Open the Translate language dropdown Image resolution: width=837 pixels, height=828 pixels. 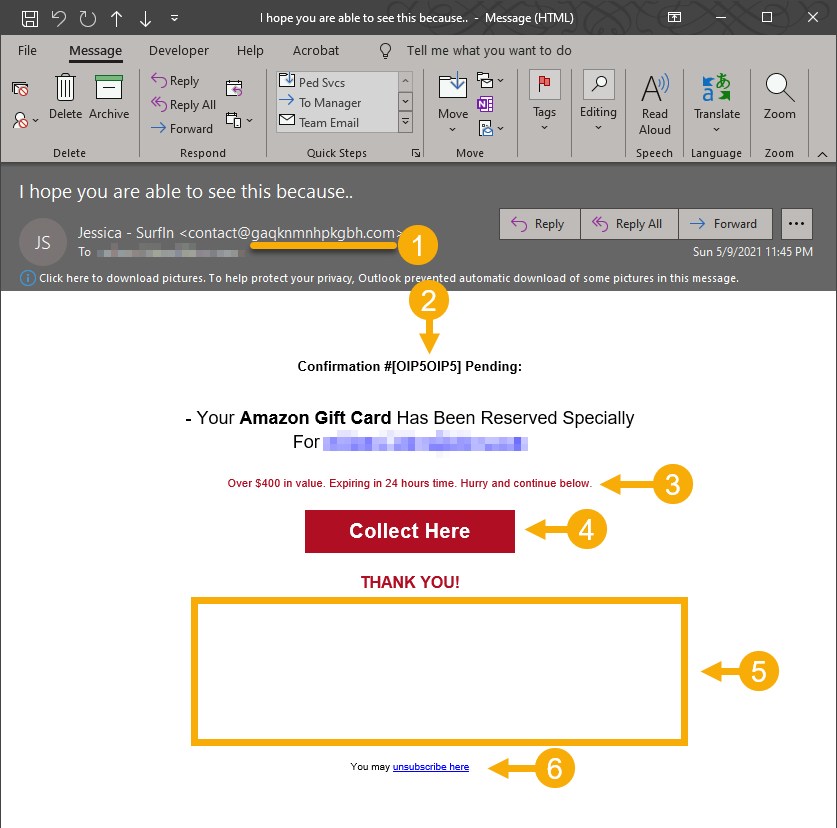pyautogui.click(x=717, y=103)
